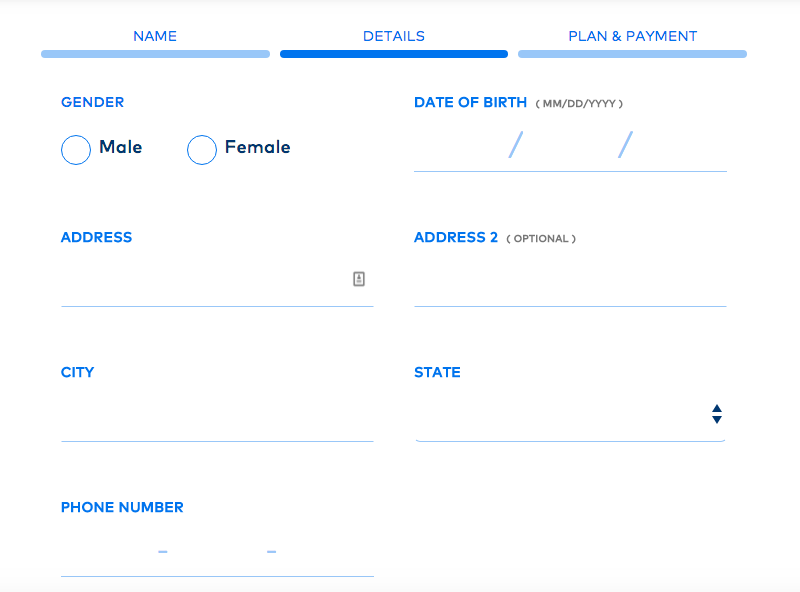Screen dimensions: 800x592
Task: Click the day segment of Date of Birth
Action: (570, 145)
